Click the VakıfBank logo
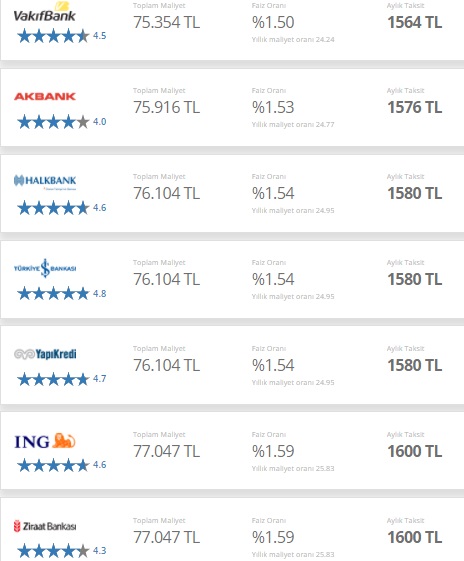This screenshot has height=561, width=464. point(45,13)
